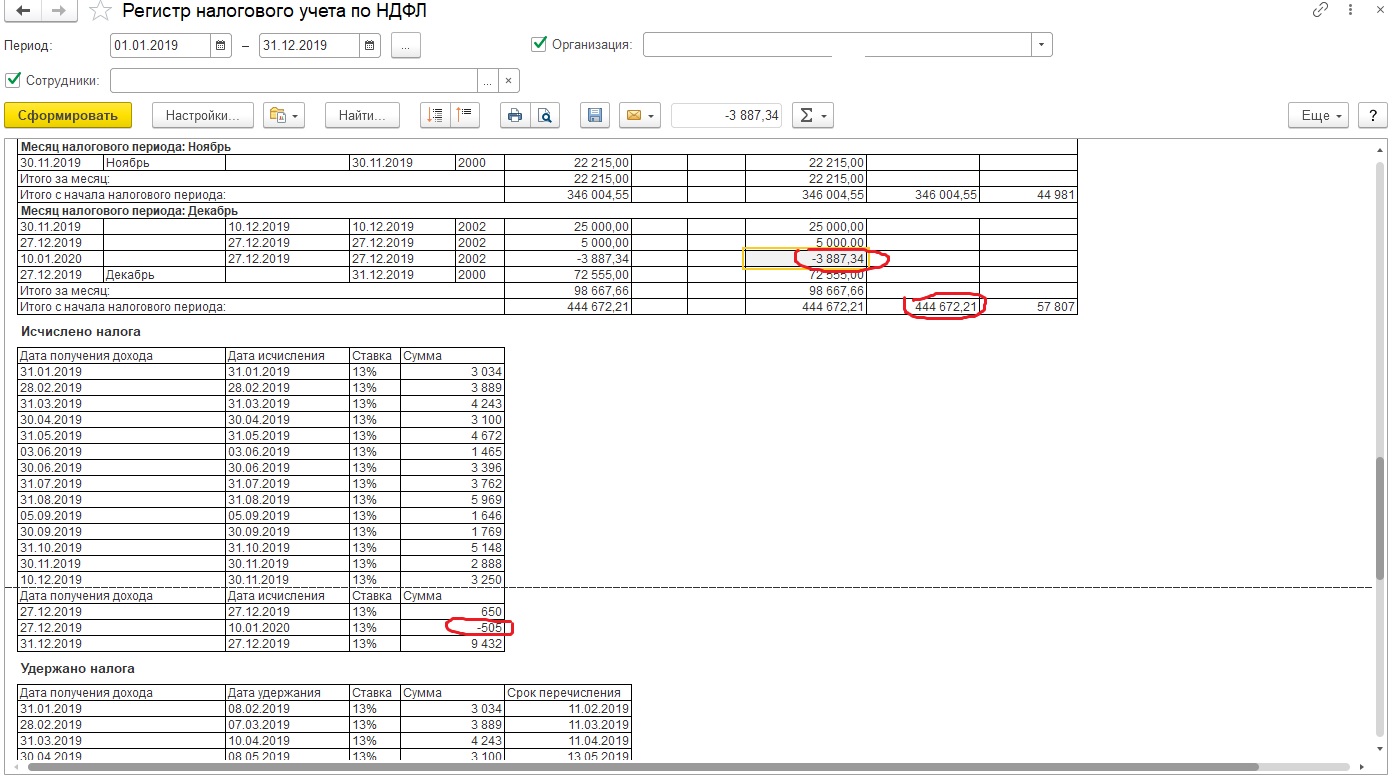Edit the start date 01.01.2019 field
Viewport: 1393px width, 777px height.
pyautogui.click(x=161, y=45)
